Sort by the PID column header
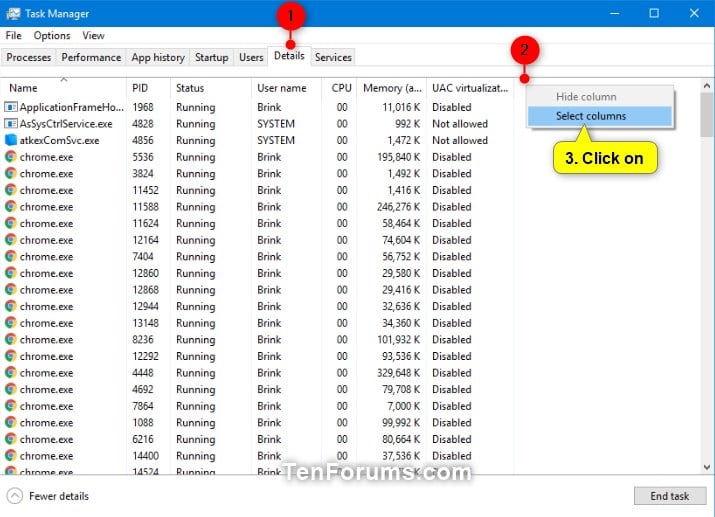The image size is (715, 517). (x=148, y=88)
